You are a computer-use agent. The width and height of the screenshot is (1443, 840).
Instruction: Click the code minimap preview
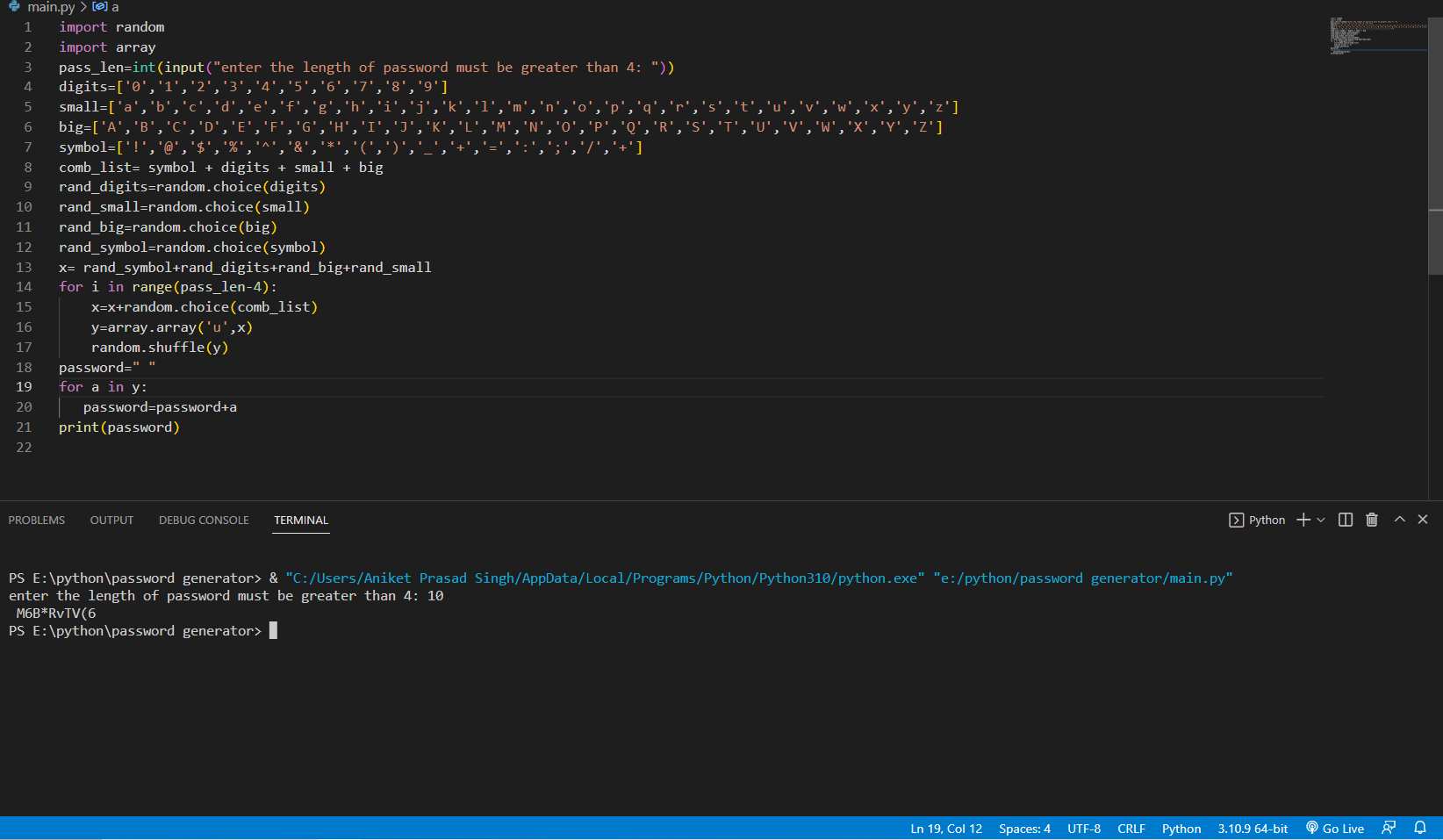pos(1378,35)
